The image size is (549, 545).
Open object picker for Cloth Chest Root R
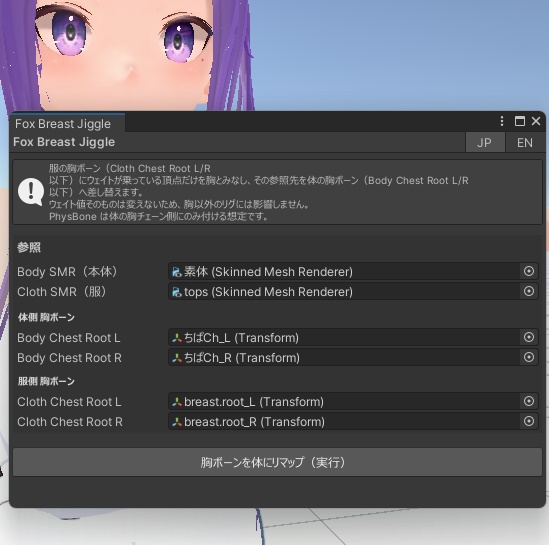(529, 421)
